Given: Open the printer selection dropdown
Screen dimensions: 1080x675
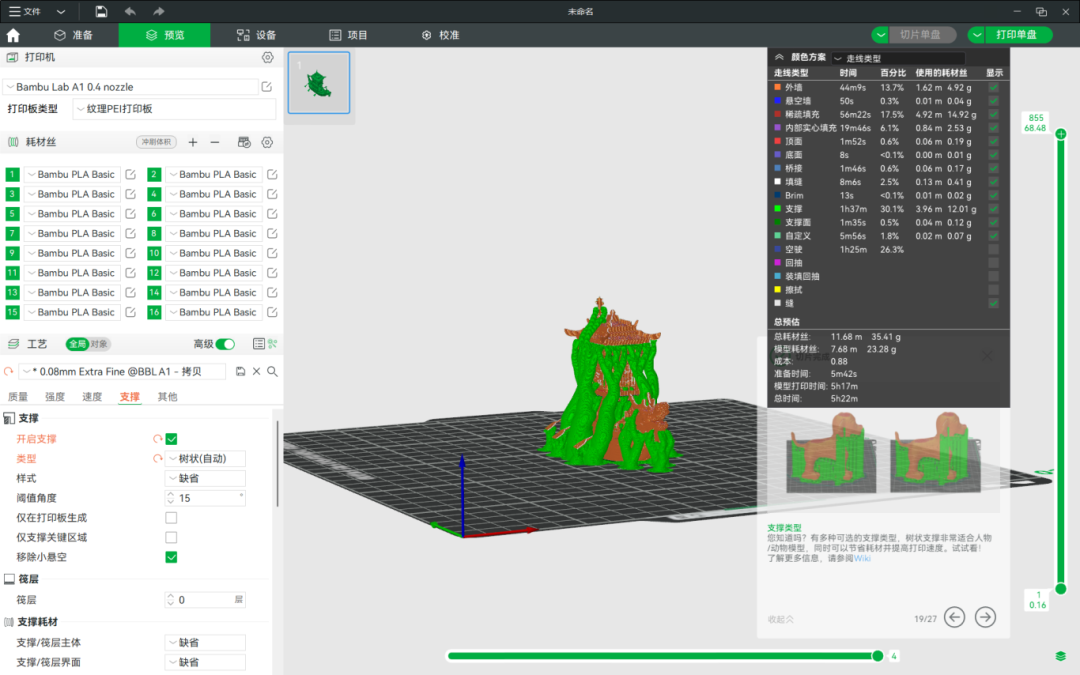Looking at the screenshot, I should coord(131,87).
